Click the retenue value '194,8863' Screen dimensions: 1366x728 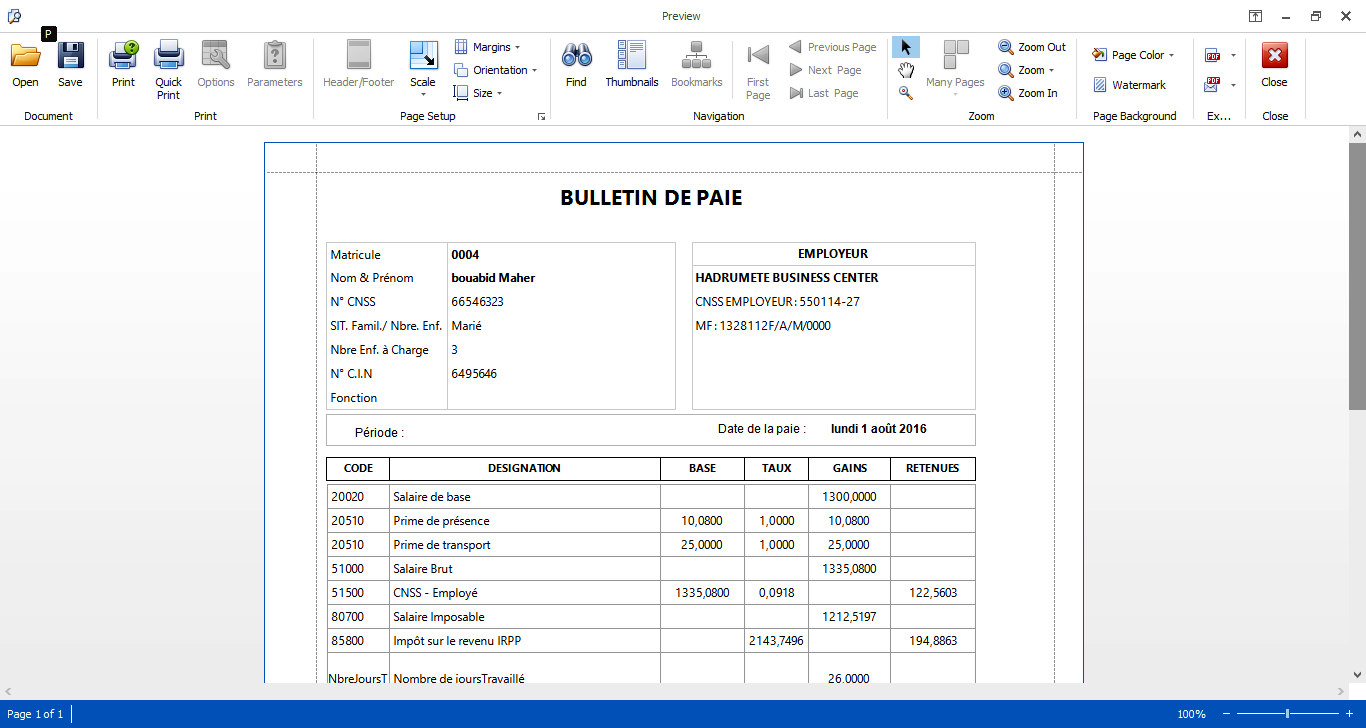(x=933, y=641)
